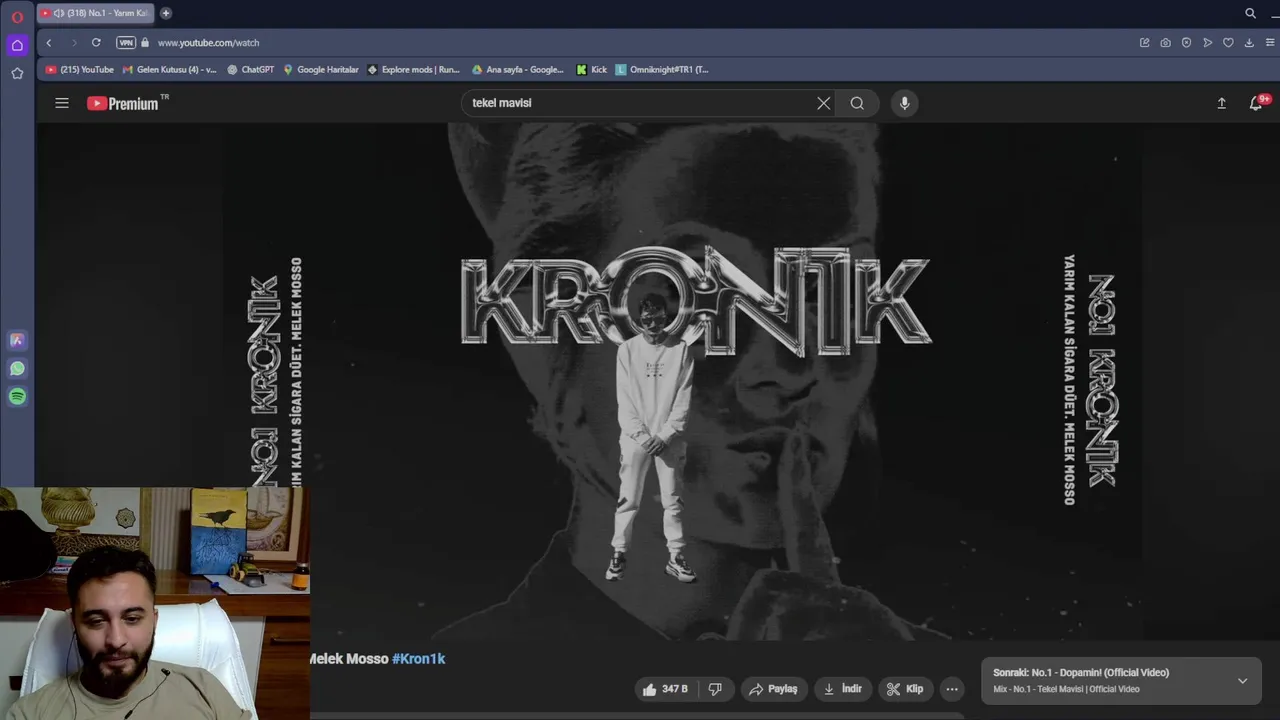Open the Gelen Kutusu Gmail bookmark
Viewport: 1280px width, 720px height.
[169, 70]
